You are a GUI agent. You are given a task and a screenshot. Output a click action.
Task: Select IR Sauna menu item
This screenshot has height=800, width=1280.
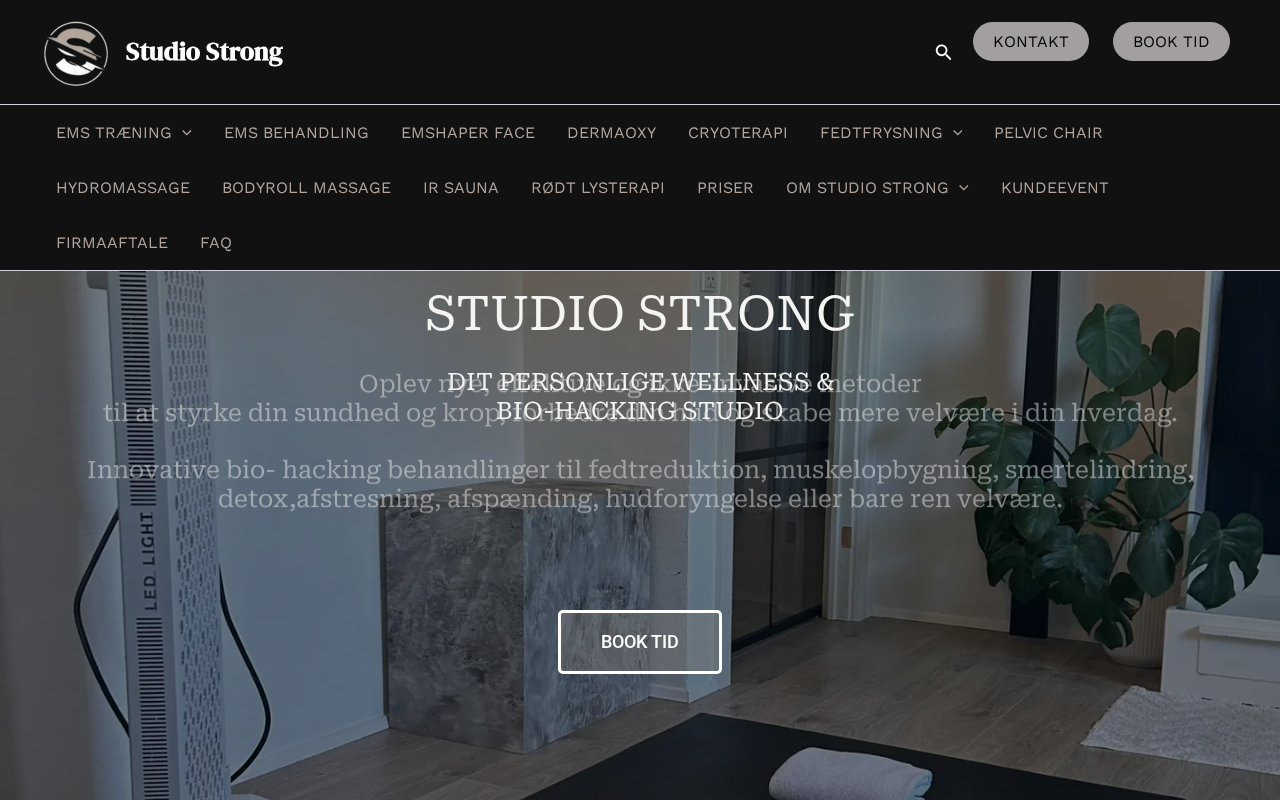coord(461,188)
